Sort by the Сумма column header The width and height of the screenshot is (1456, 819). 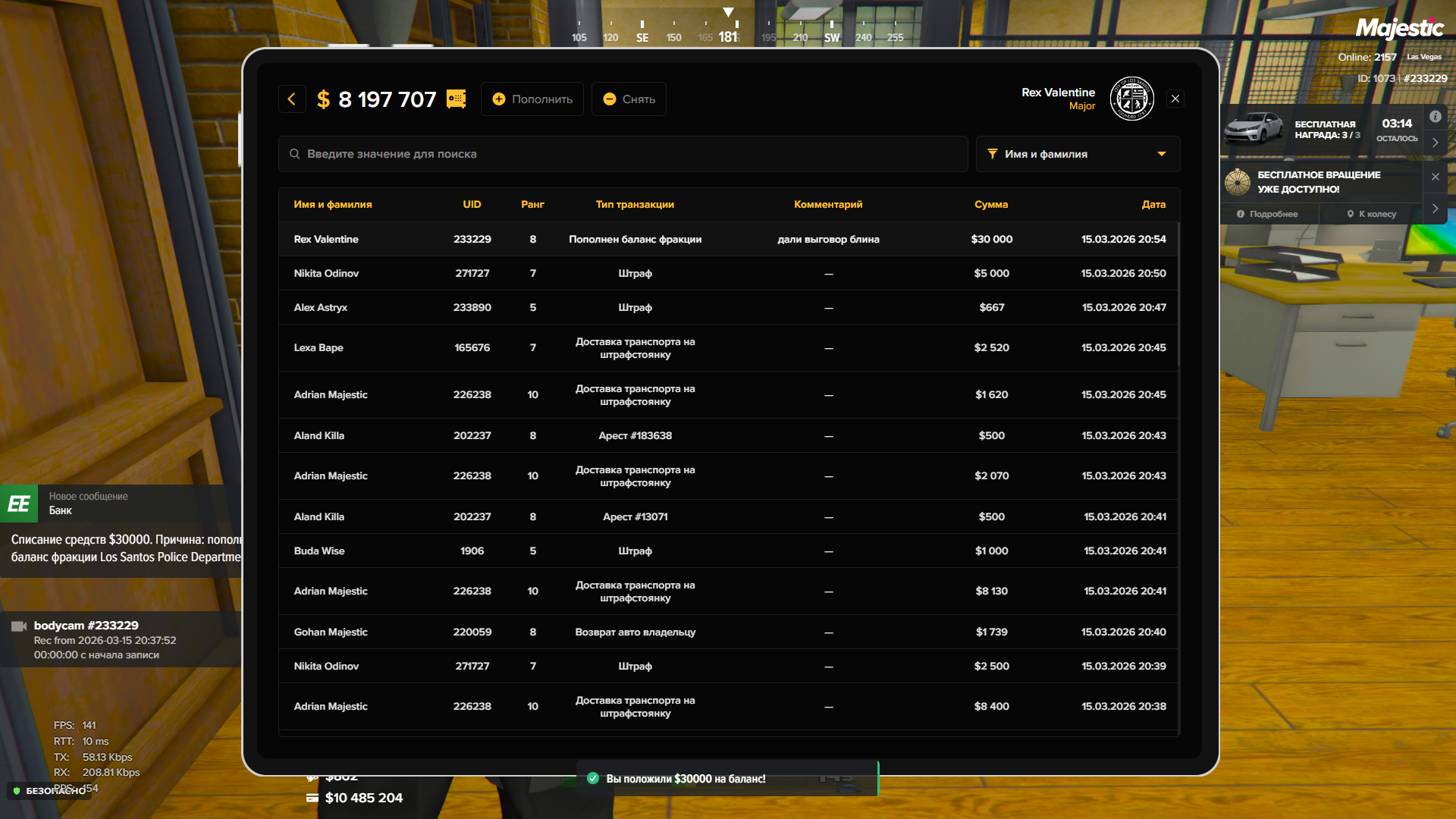(x=990, y=205)
